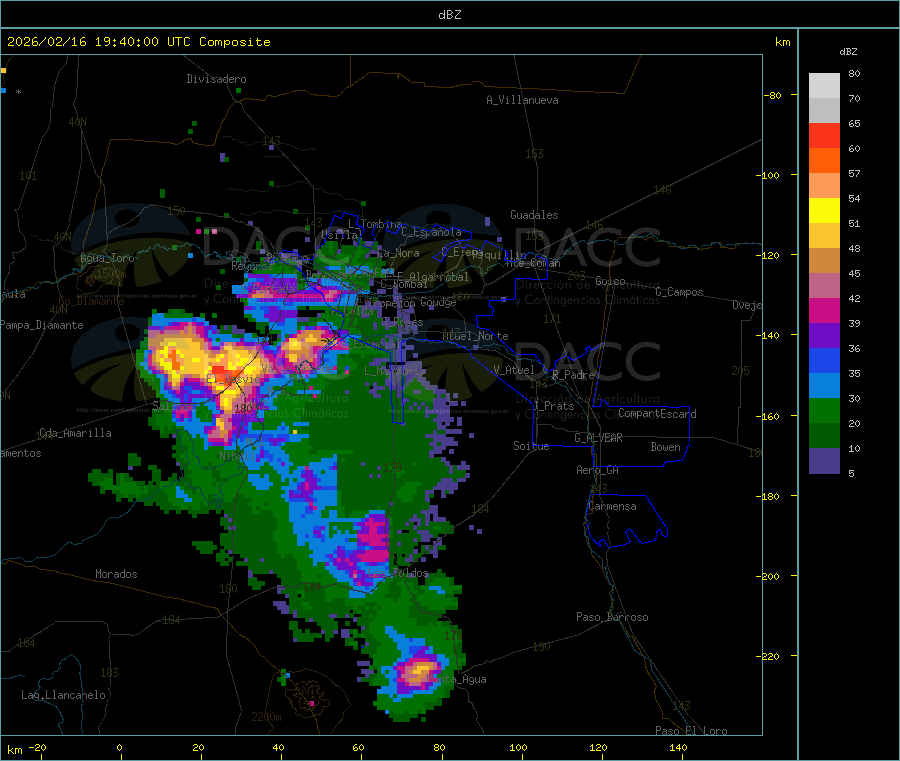Click the 'dBZ' title in the top bar
The height and width of the screenshot is (761, 900).
coord(449,15)
